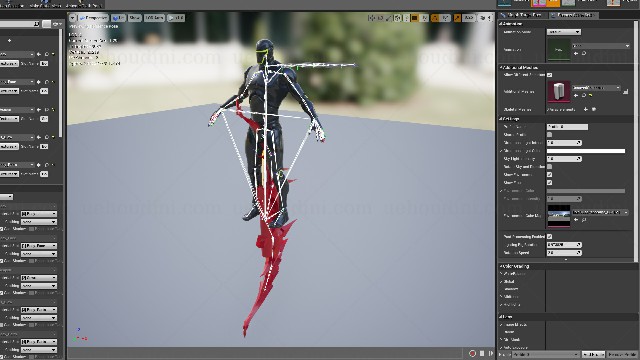Open the viewport options arrow menu

[x=72, y=18]
